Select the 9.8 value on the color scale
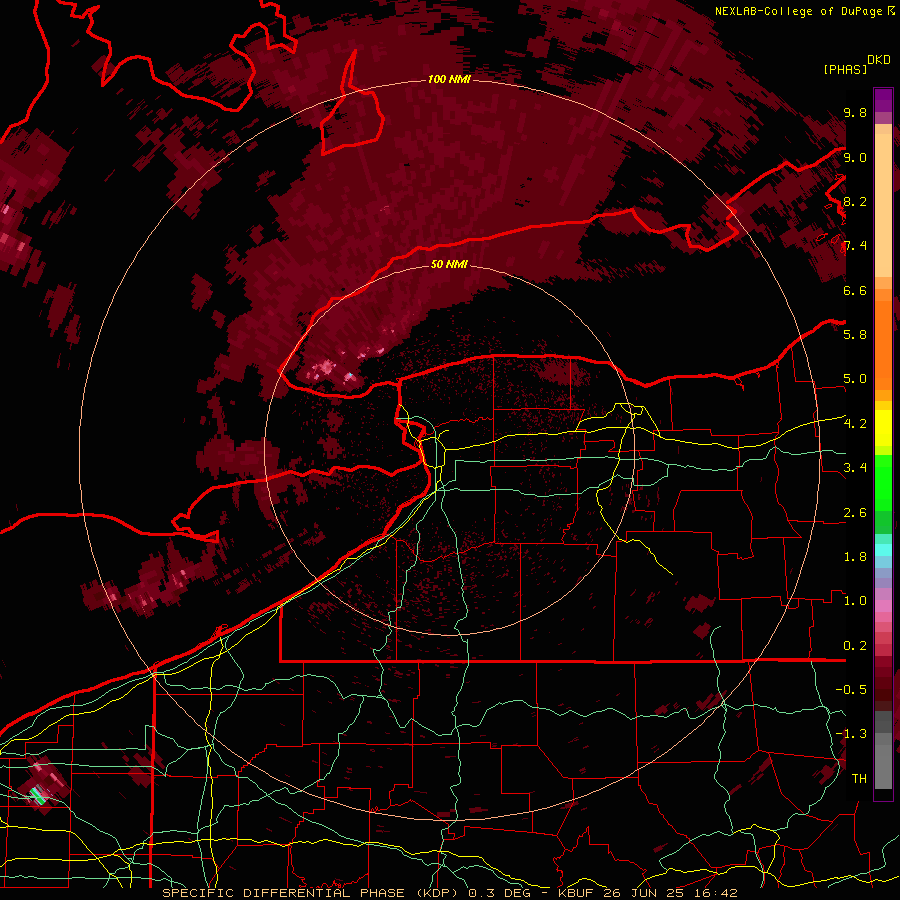The width and height of the screenshot is (900, 900). 855,112
